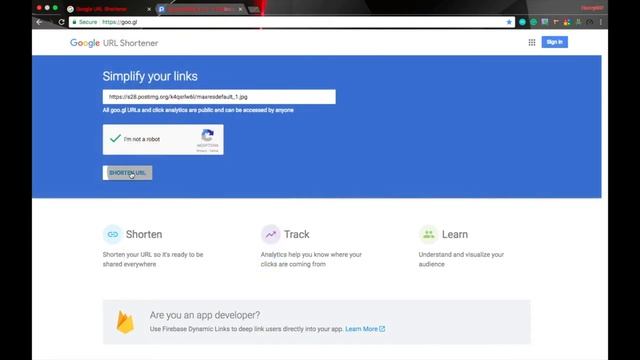Click the Simplify your links heading
The width and height of the screenshot is (640, 360).
click(x=150, y=76)
